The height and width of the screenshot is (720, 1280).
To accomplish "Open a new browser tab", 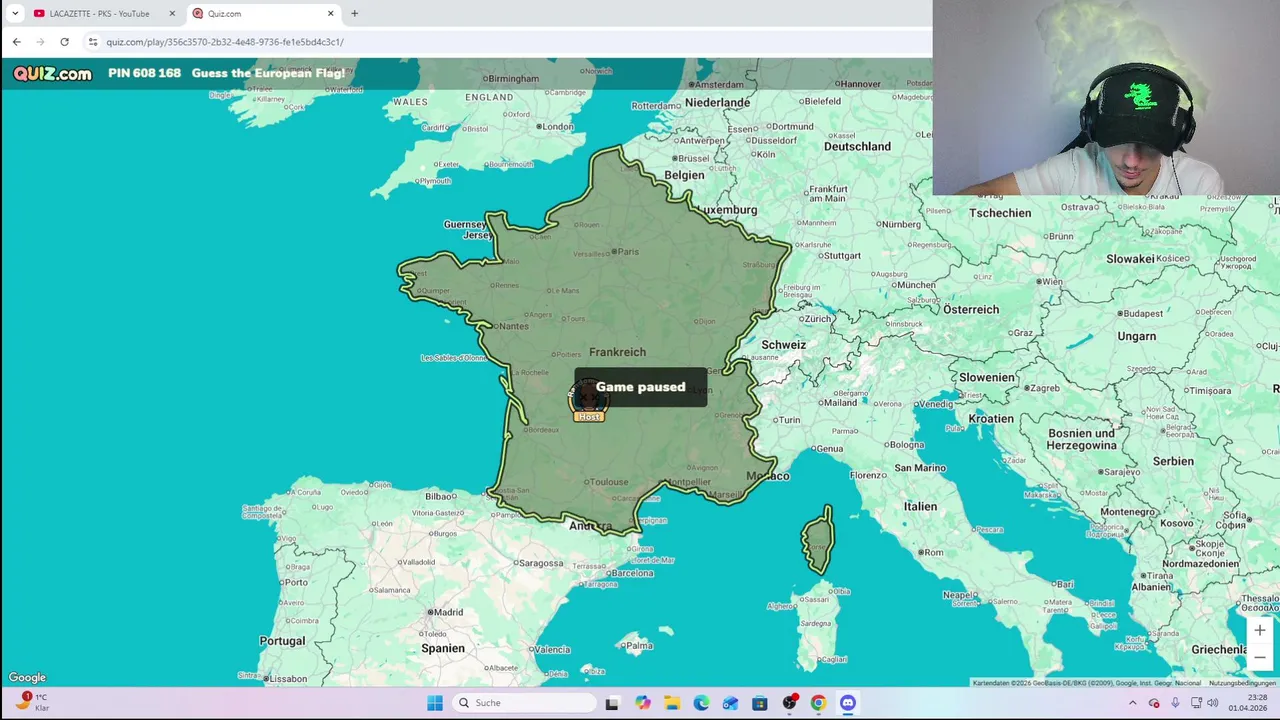I will click(354, 13).
